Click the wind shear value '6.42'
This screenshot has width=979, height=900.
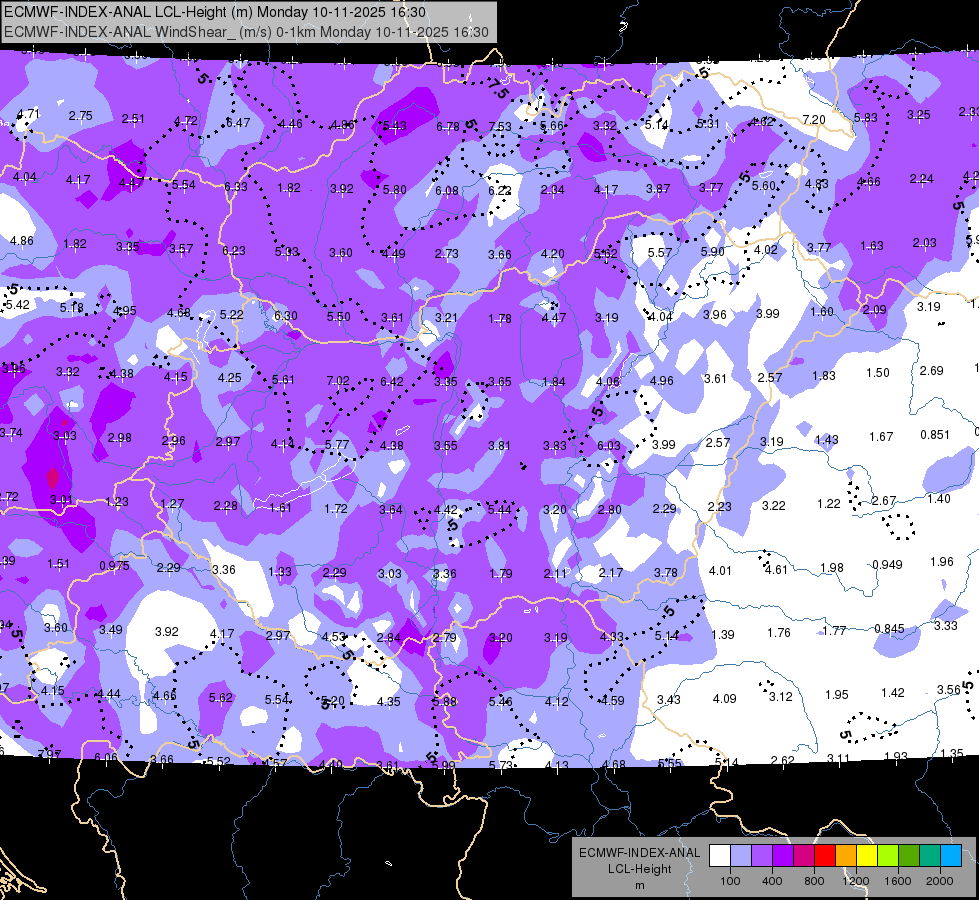(392, 382)
